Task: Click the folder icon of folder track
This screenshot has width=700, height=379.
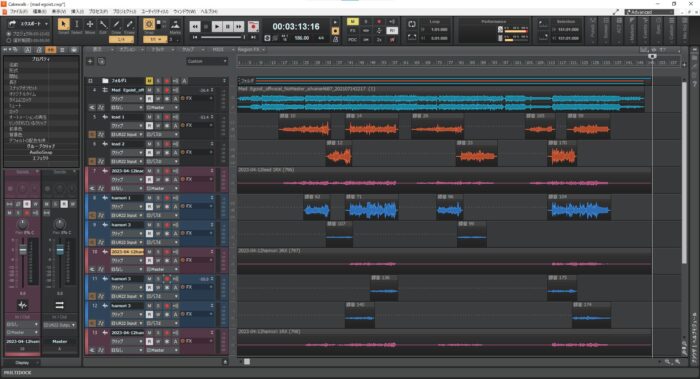Action: [x=105, y=81]
